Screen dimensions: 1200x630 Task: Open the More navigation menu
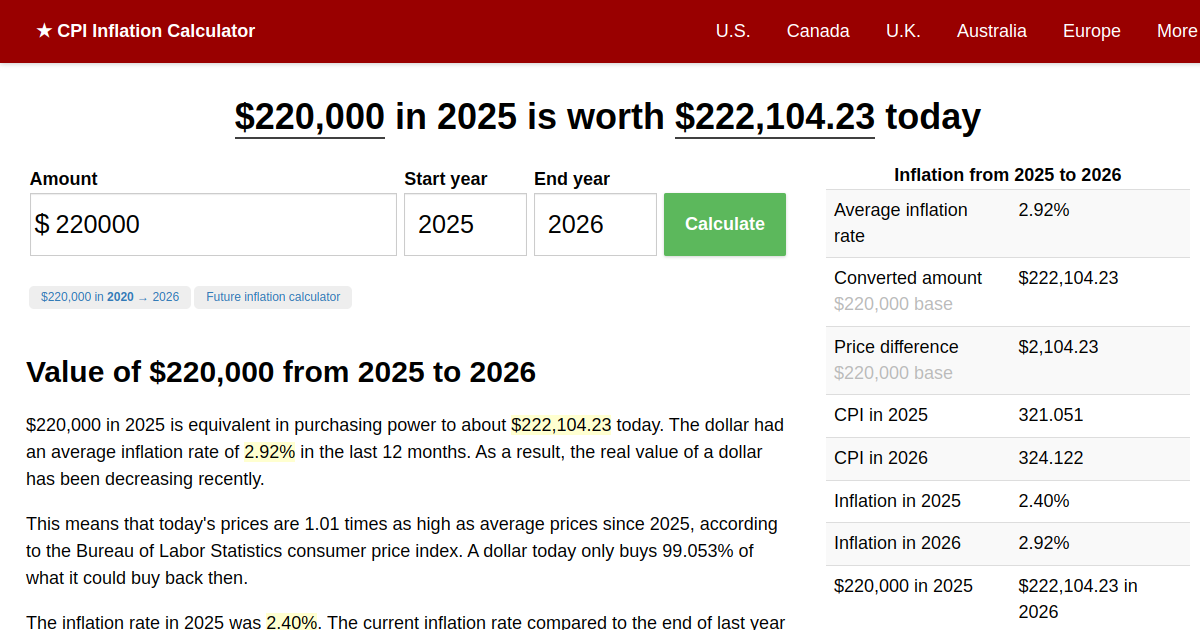point(1178,31)
